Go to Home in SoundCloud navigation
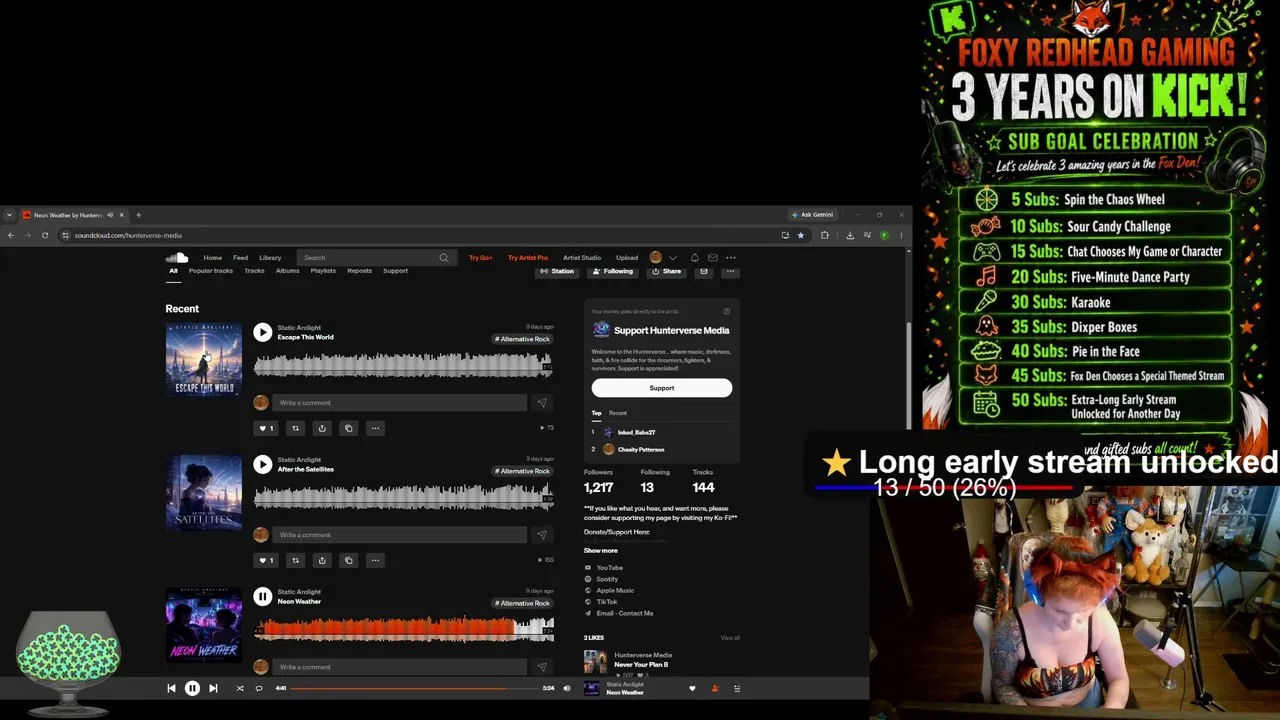 tap(213, 258)
